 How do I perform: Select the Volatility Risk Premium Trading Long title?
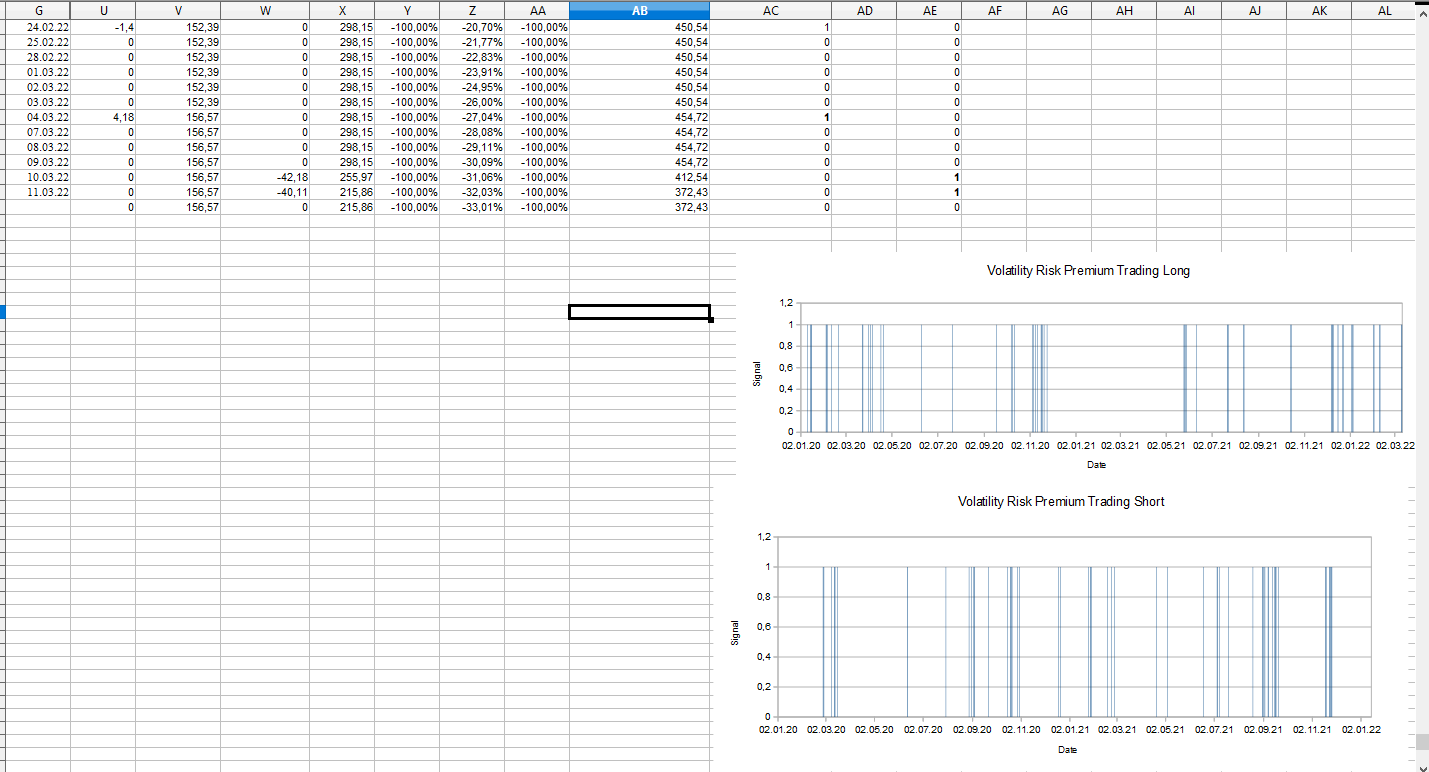tap(1088, 270)
